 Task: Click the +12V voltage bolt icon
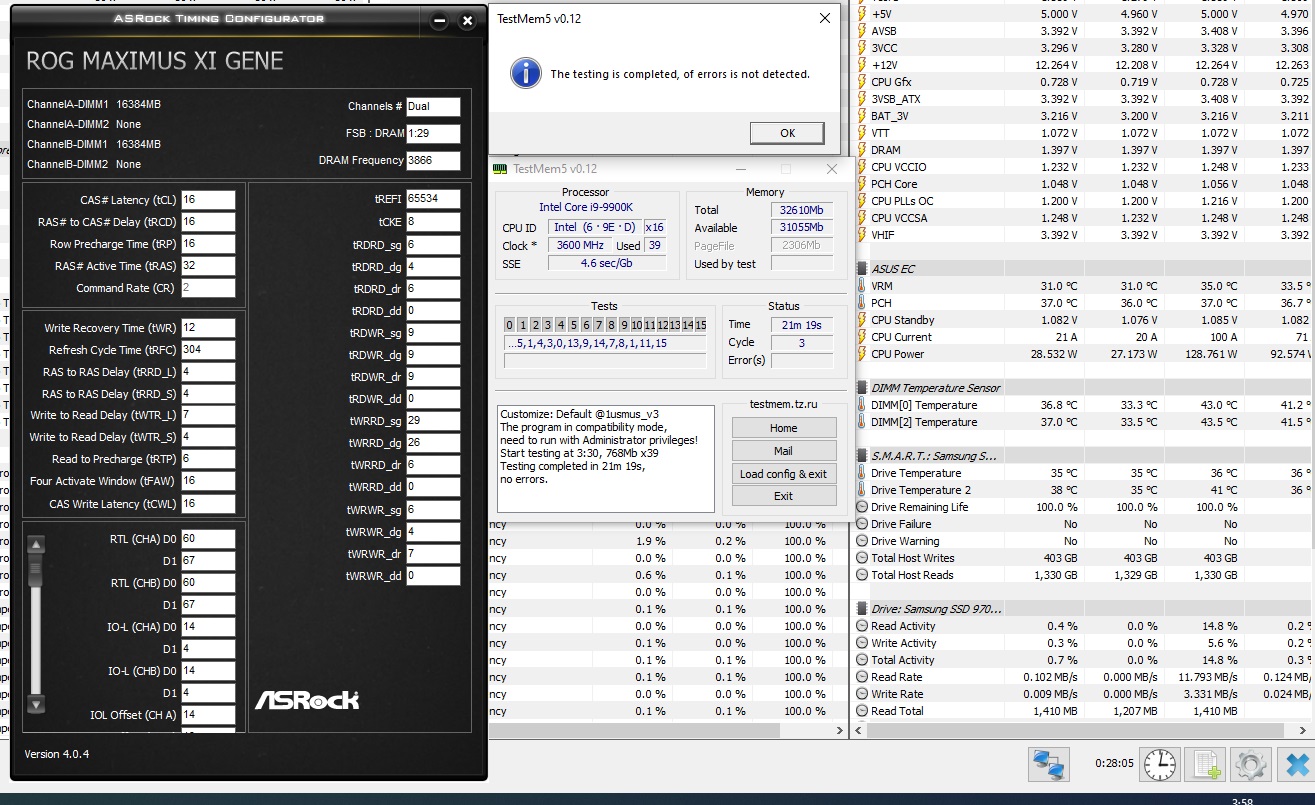pos(862,65)
